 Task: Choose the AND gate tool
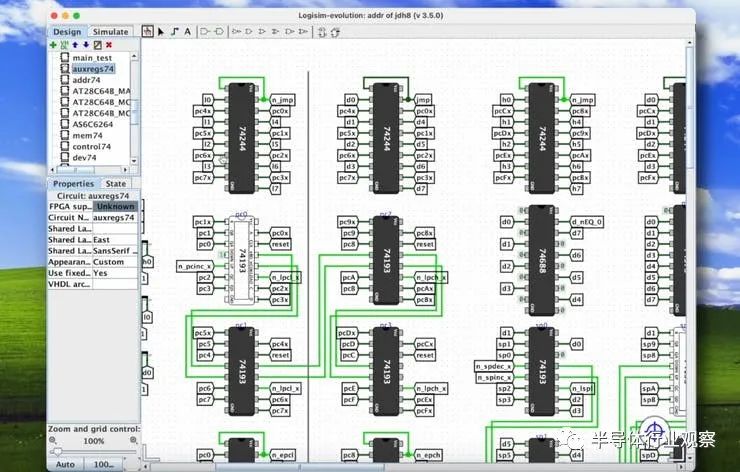(x=249, y=32)
